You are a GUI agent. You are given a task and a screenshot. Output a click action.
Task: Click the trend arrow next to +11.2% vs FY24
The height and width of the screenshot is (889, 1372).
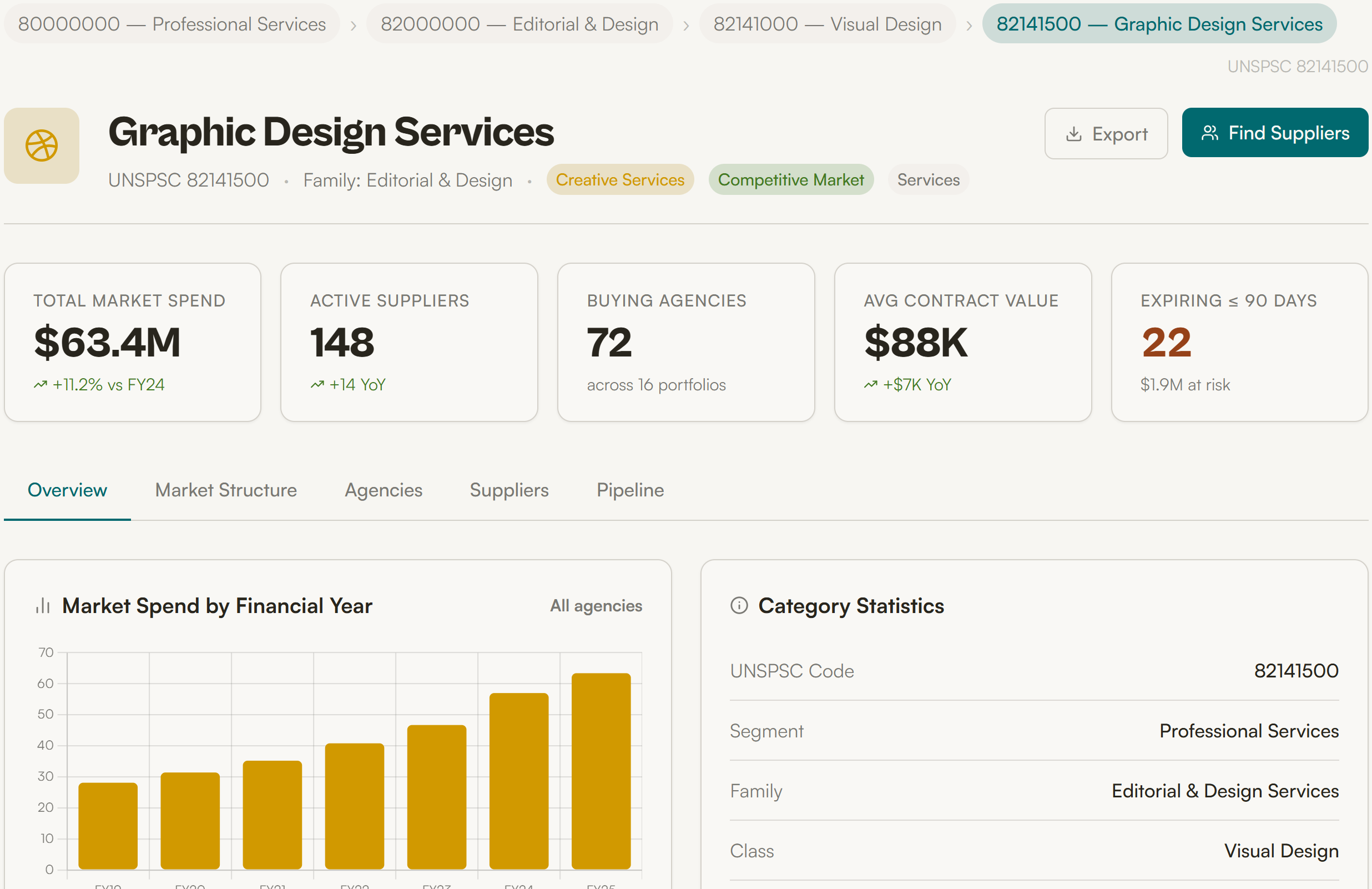click(x=41, y=384)
